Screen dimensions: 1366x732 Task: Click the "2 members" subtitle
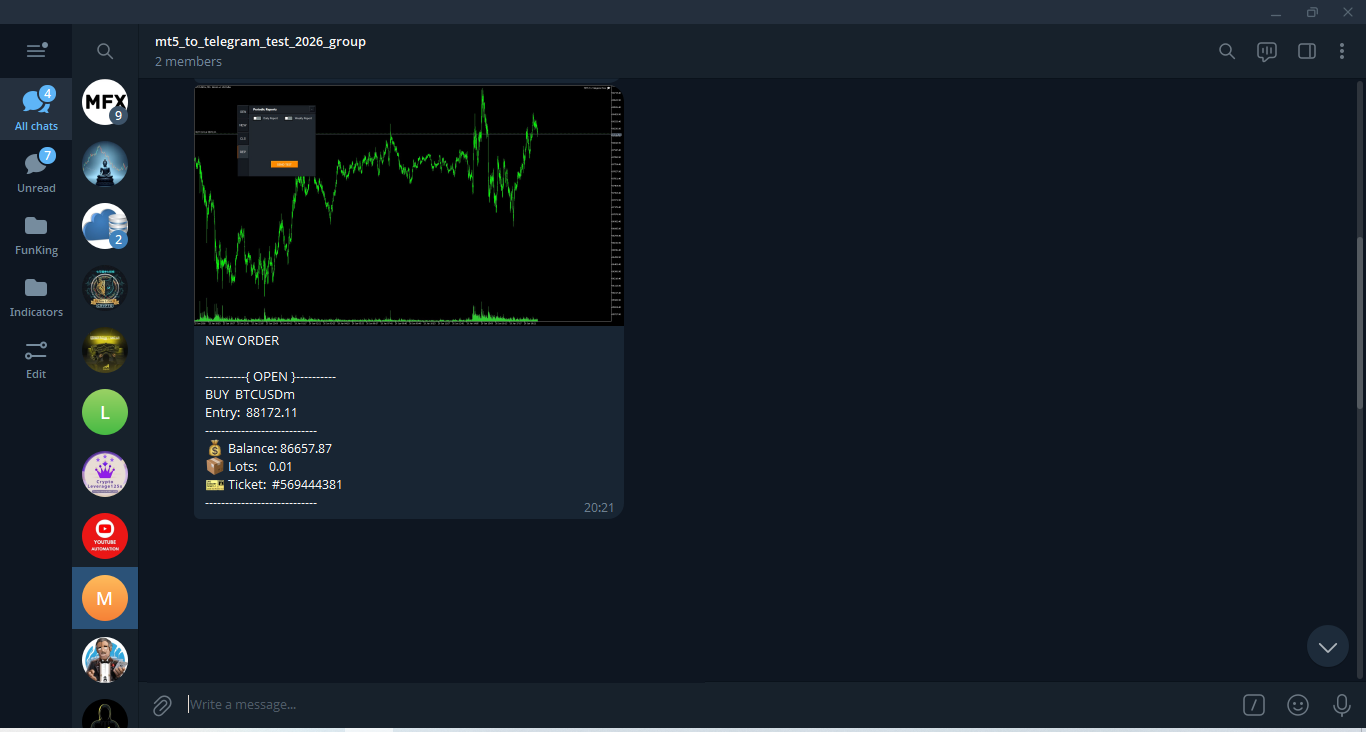188,62
